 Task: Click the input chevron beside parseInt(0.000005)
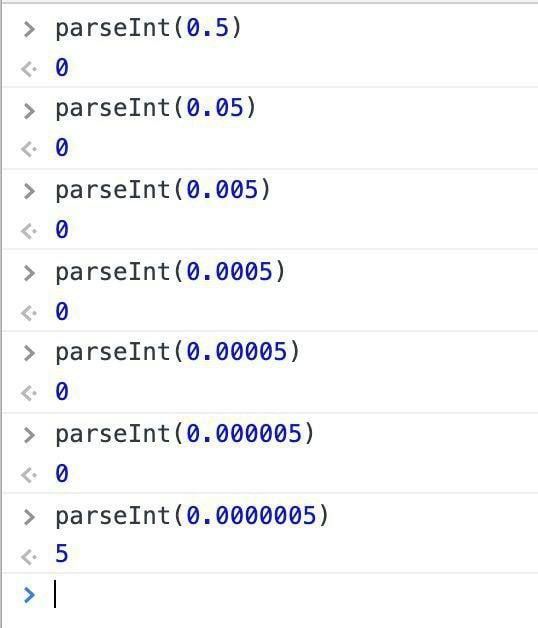tap(29, 435)
